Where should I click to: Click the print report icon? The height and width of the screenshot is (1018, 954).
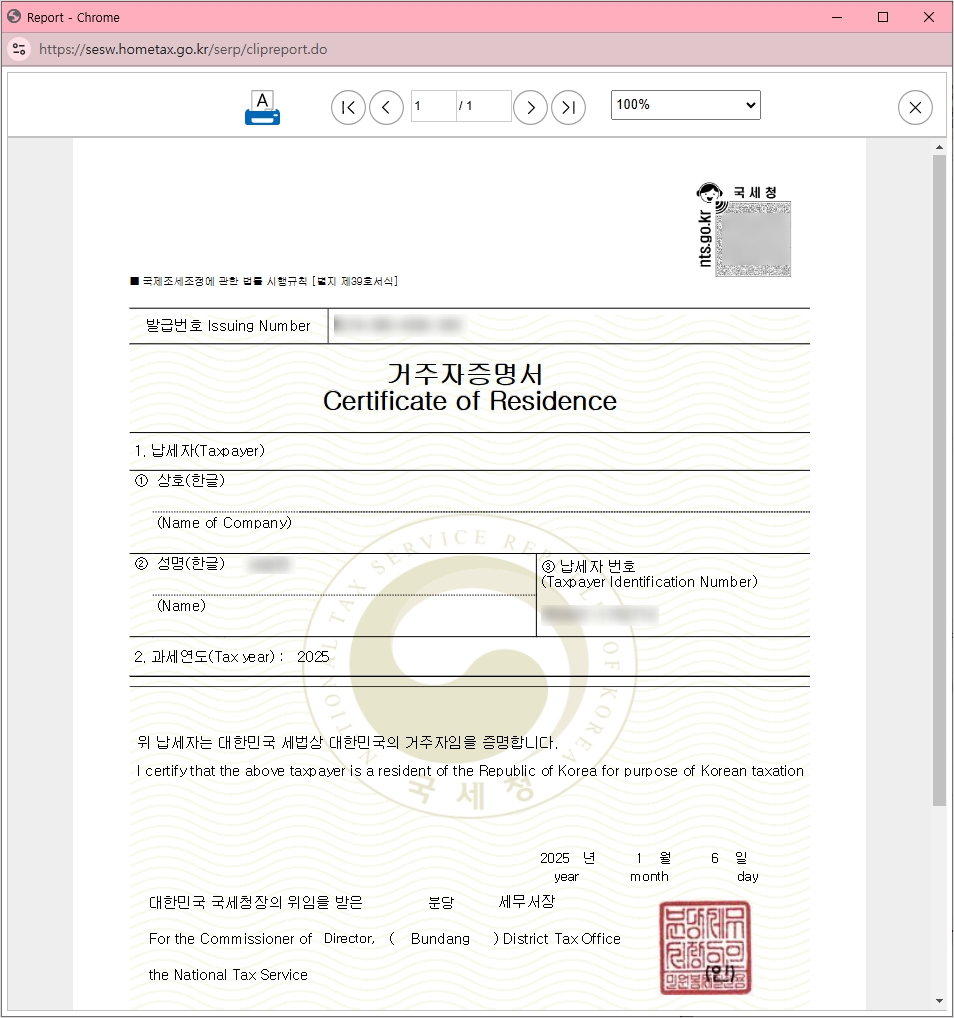pyautogui.click(x=262, y=108)
